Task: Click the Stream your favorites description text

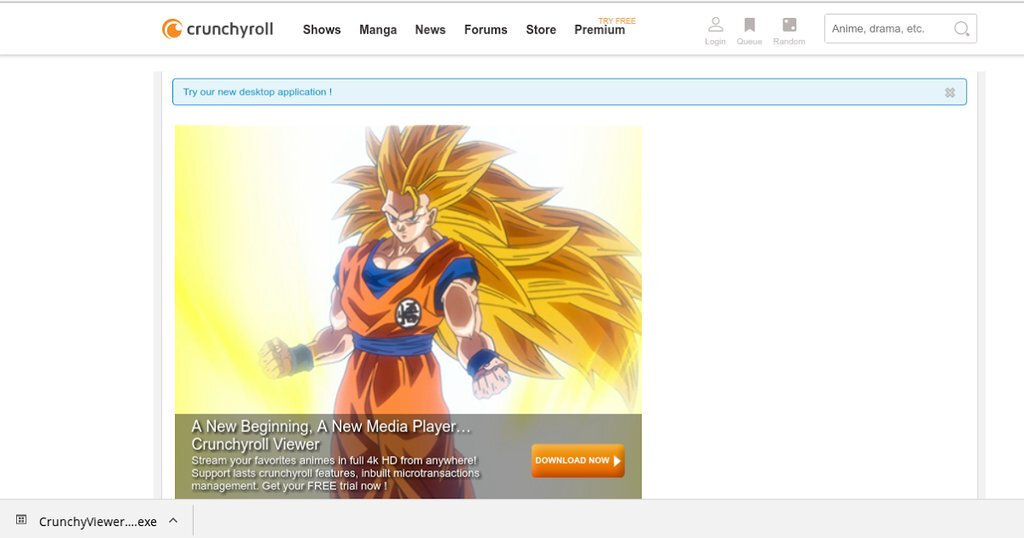Action: pyautogui.click(x=335, y=473)
